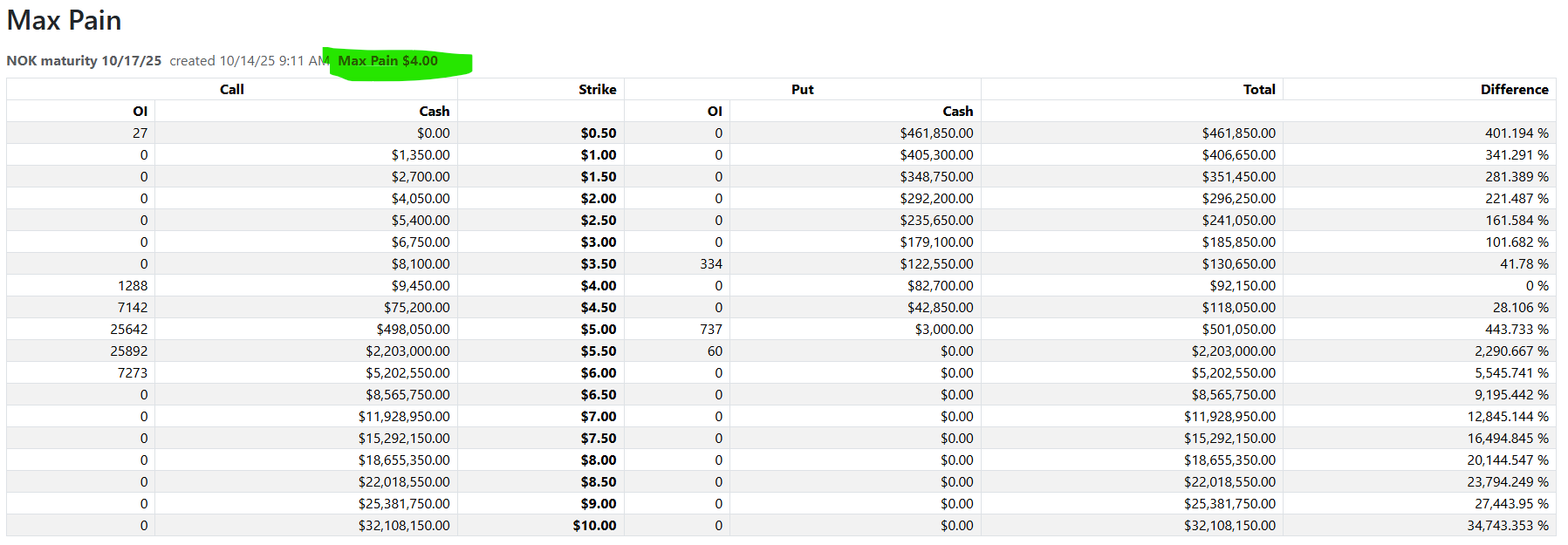
Task: Click the Call column group header
Action: point(231,90)
